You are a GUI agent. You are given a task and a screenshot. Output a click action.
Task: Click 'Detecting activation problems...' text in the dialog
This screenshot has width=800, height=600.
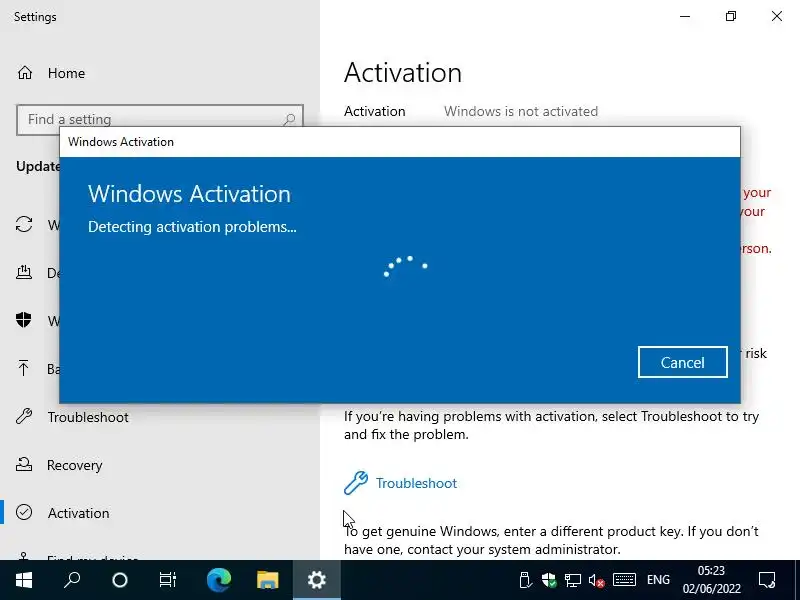192,227
